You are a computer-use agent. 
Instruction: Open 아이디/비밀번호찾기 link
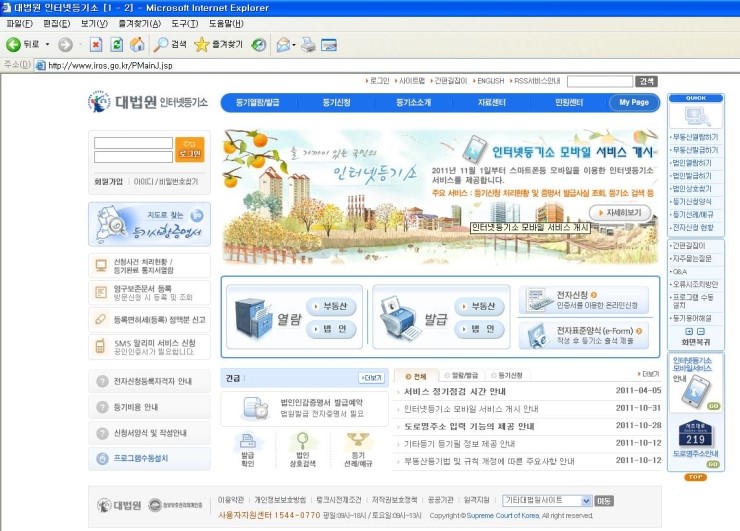166,182
